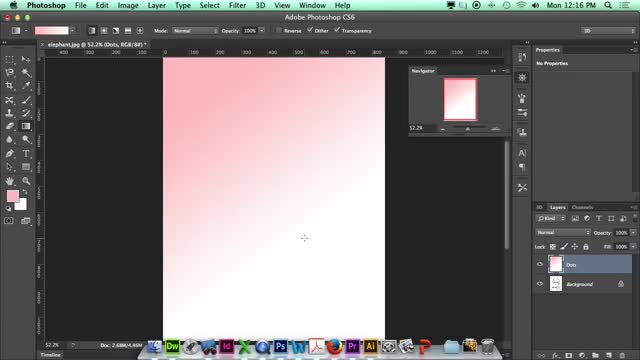Select the Clone Stamp tool
Viewport: 640px width, 360px height.
tap(9, 113)
